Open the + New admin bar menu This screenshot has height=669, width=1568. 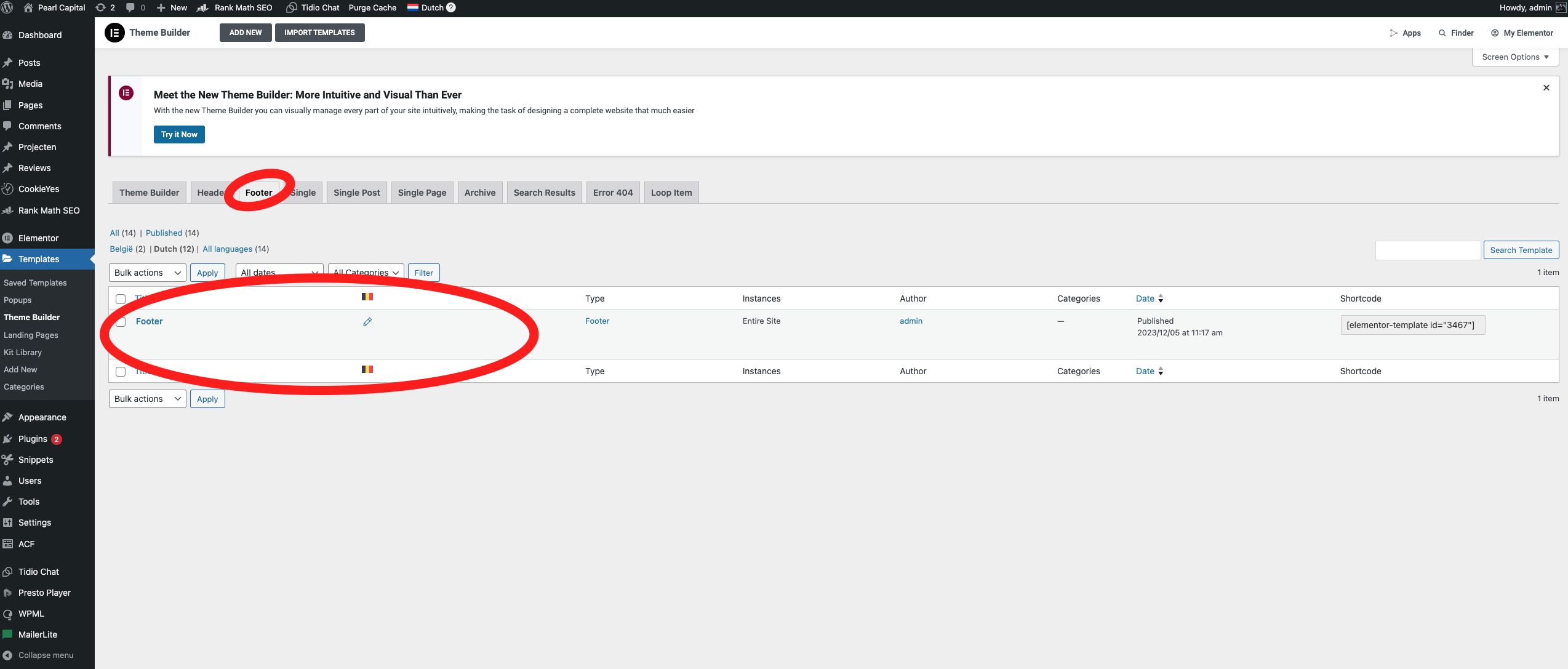pyautogui.click(x=172, y=8)
